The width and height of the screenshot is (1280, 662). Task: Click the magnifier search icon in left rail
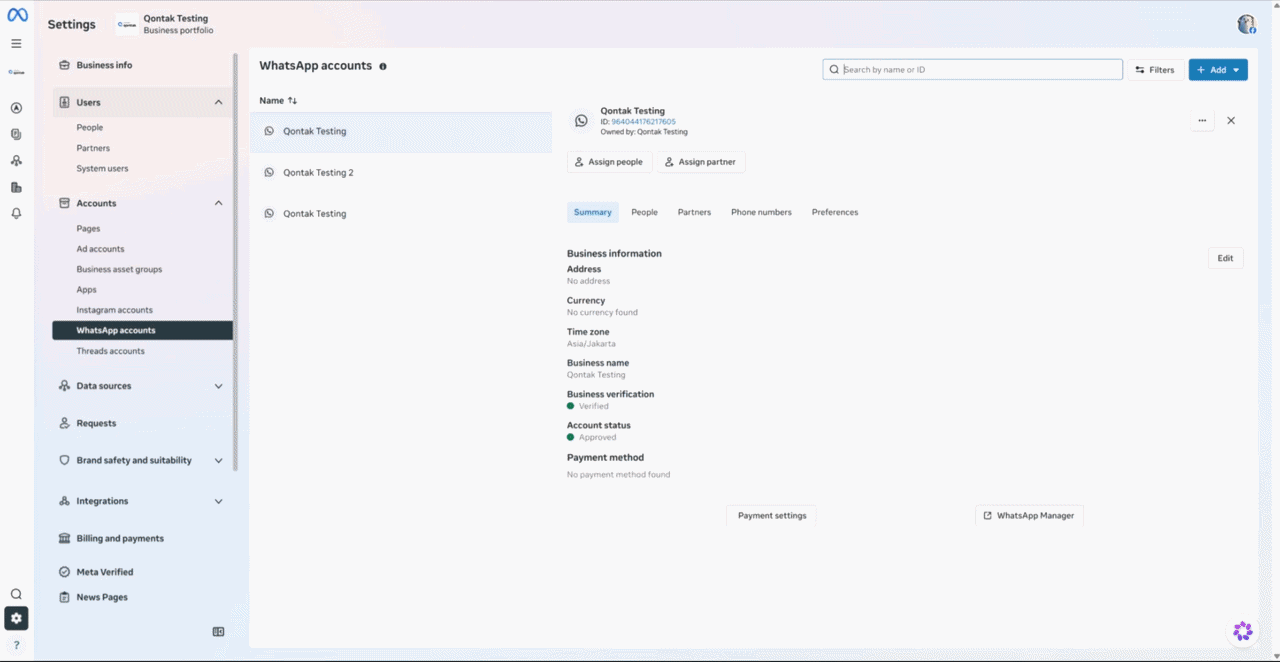click(16, 594)
